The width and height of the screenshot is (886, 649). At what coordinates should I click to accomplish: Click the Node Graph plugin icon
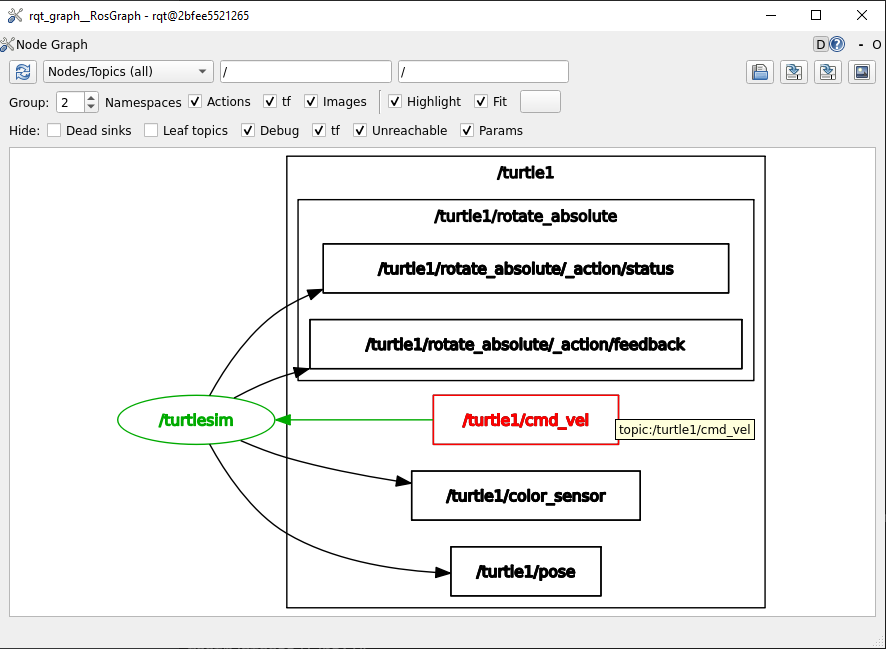pos(7,44)
